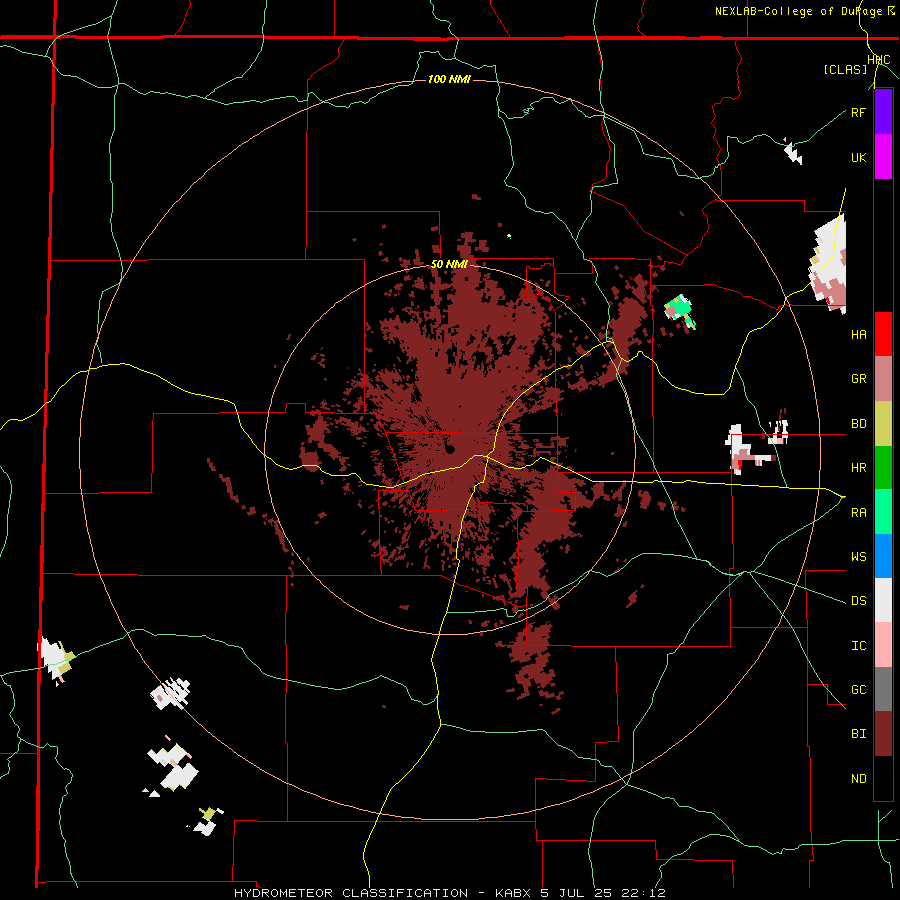Click the GR legend label
Image resolution: width=900 pixels, height=900 pixels.
point(858,379)
